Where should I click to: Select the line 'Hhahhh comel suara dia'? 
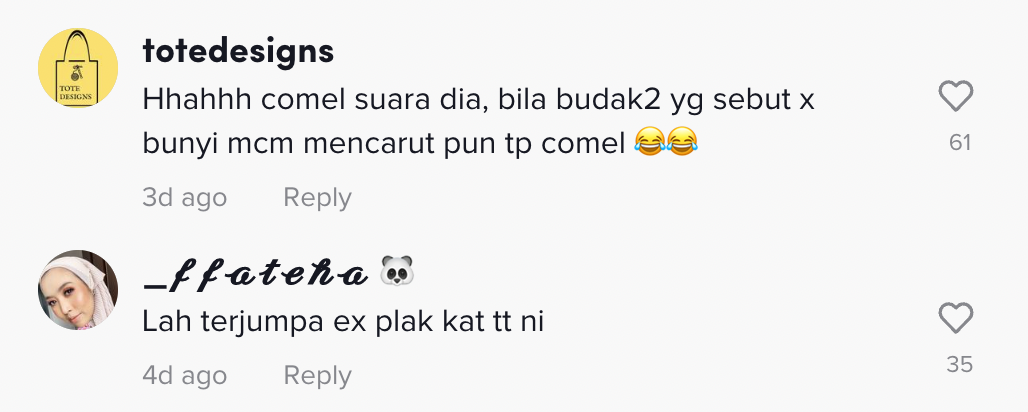pos(315,100)
